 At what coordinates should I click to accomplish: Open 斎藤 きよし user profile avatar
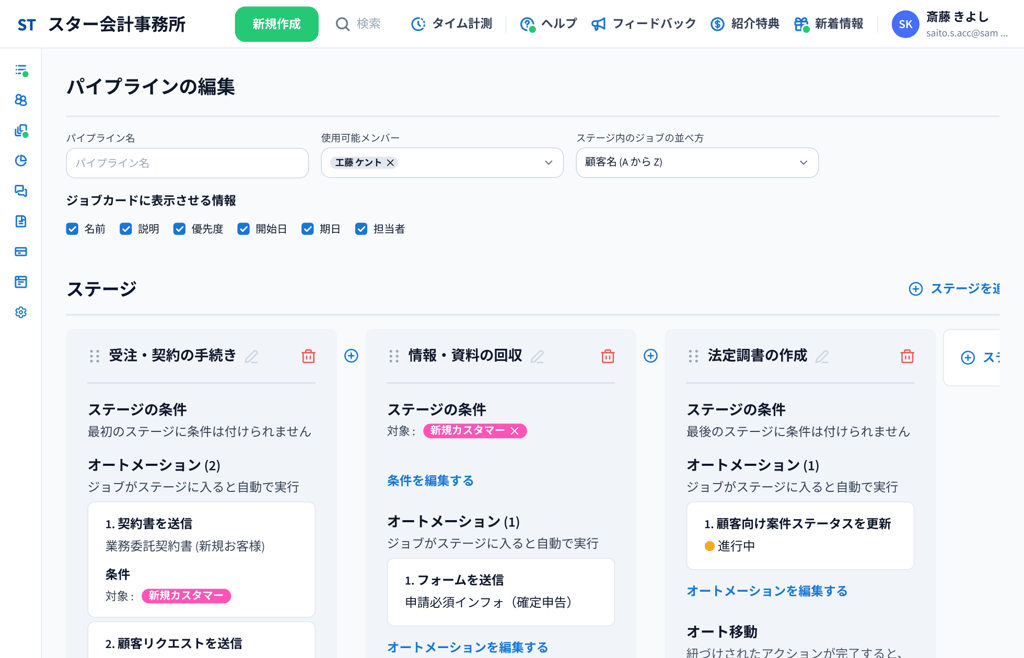point(905,24)
